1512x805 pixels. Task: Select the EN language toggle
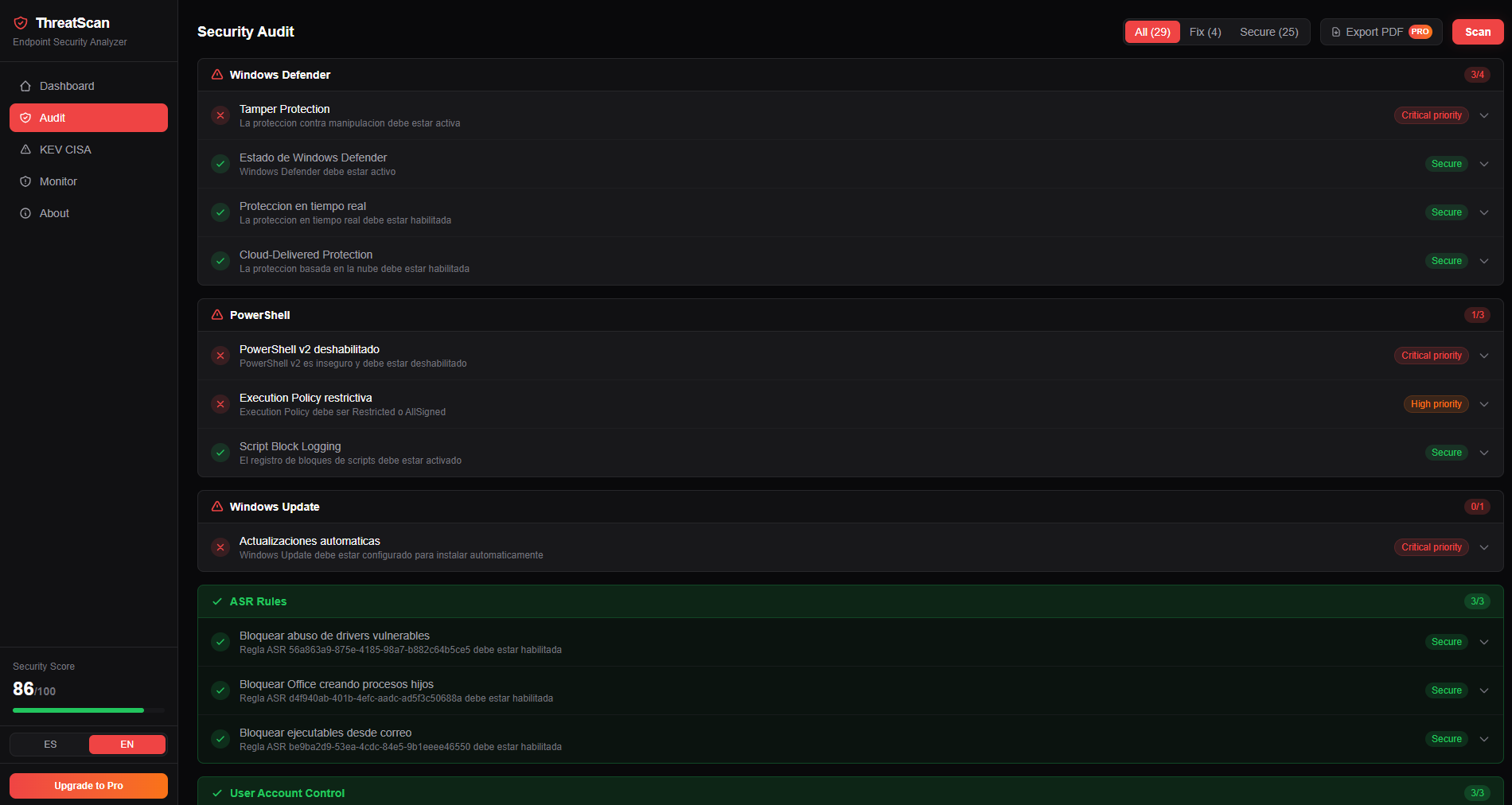click(x=127, y=744)
